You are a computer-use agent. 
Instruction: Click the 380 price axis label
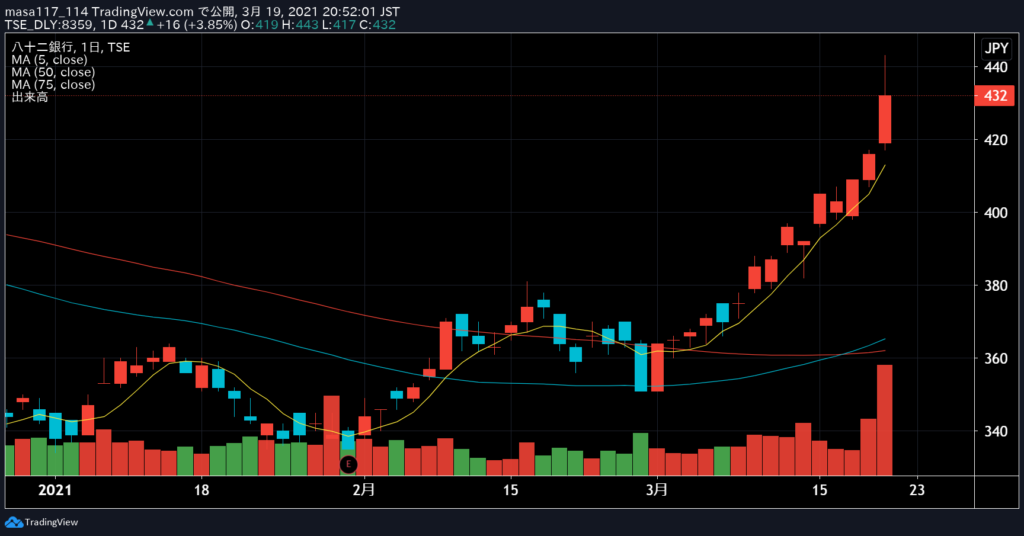coord(995,285)
